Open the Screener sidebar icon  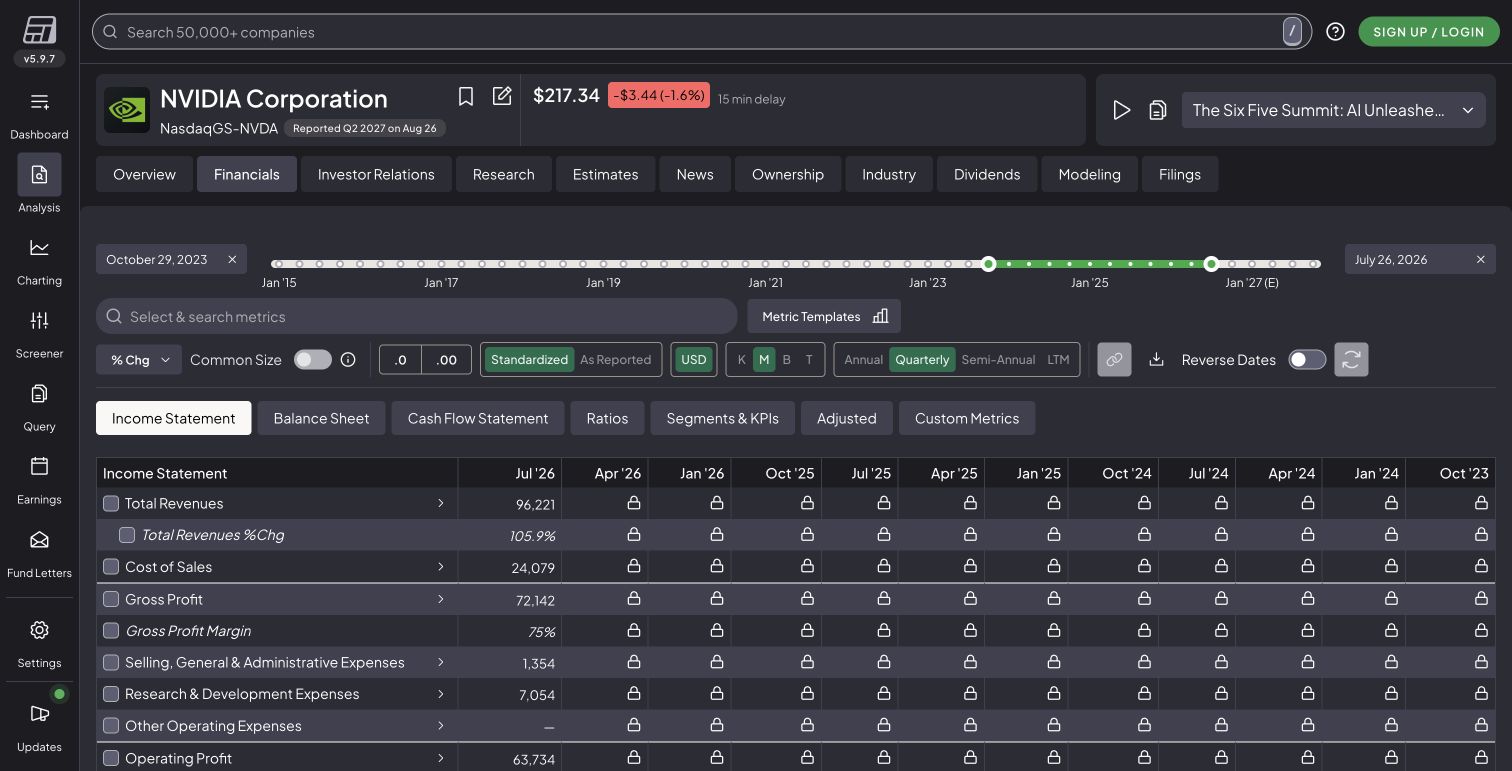39,320
